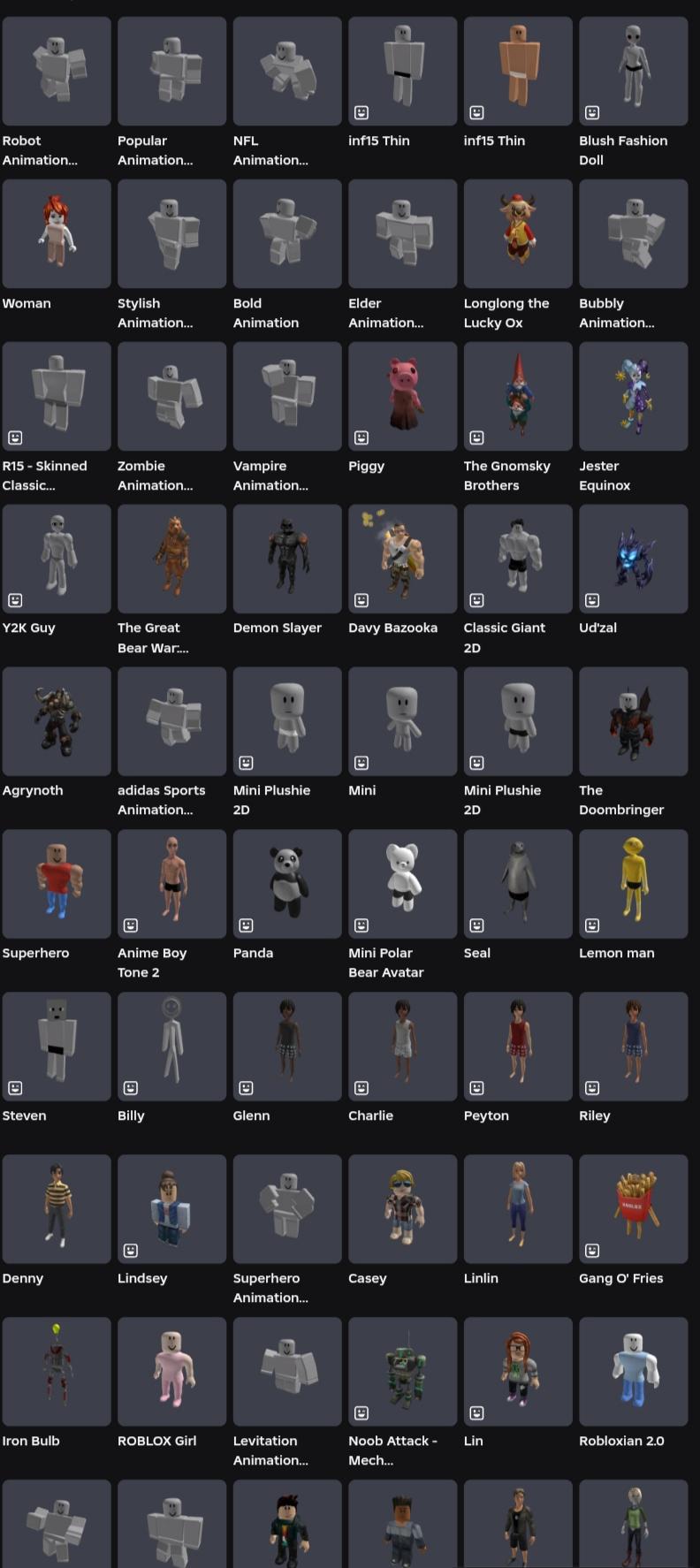Screen dimensions: 700x1568
Task: Click the badge icon on Steven thumbnail
Action: 15,1088
